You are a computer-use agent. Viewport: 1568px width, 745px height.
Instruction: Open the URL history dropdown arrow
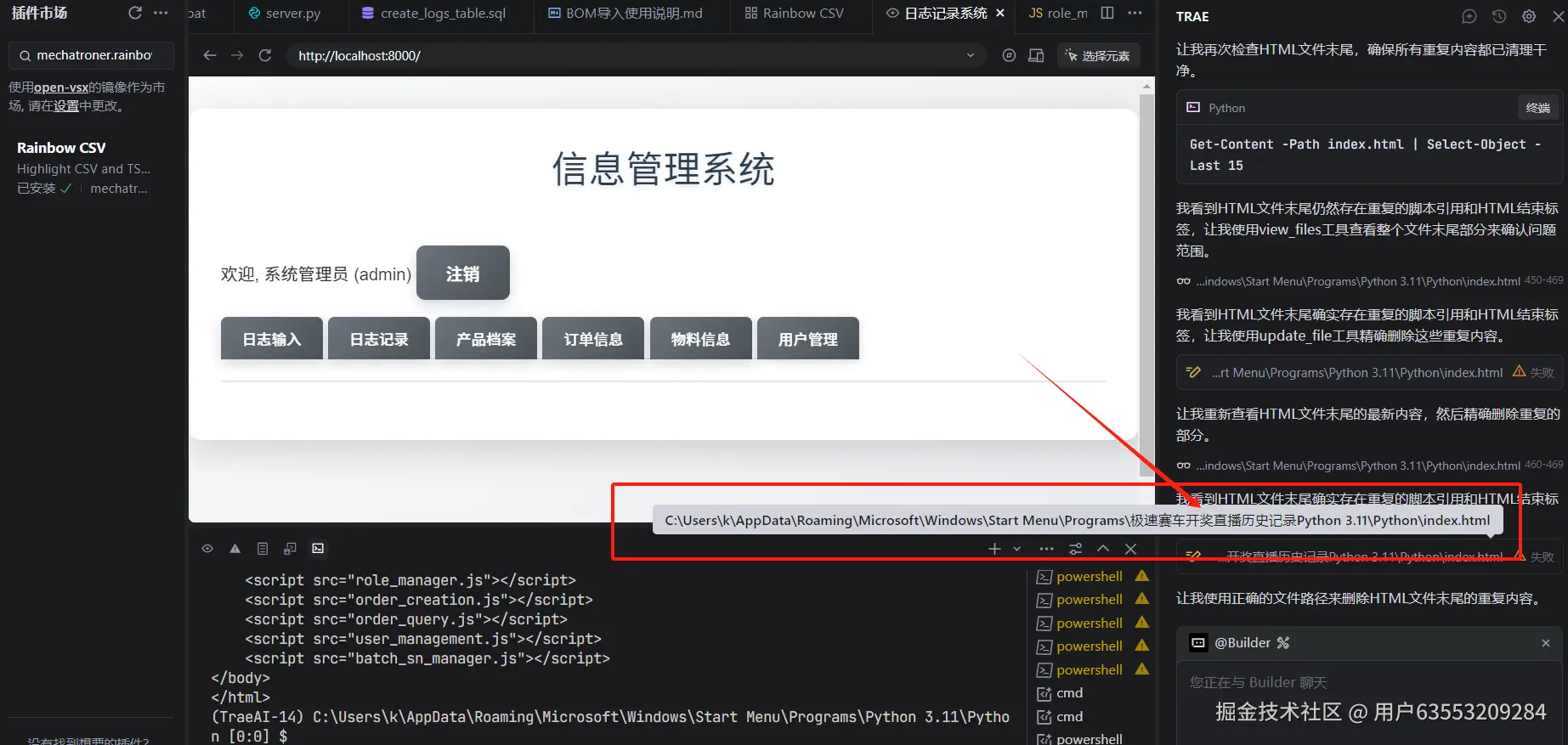click(971, 55)
